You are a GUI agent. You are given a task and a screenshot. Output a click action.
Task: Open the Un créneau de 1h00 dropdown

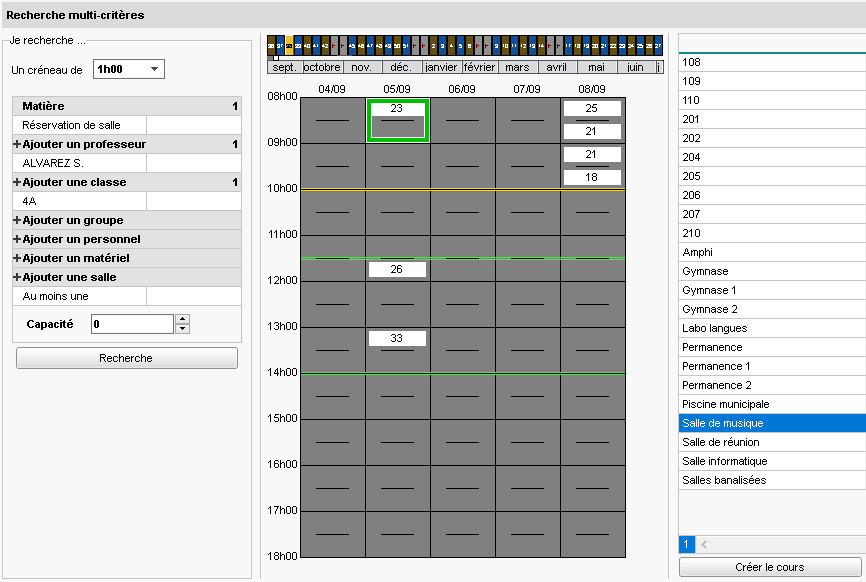pyautogui.click(x=129, y=69)
